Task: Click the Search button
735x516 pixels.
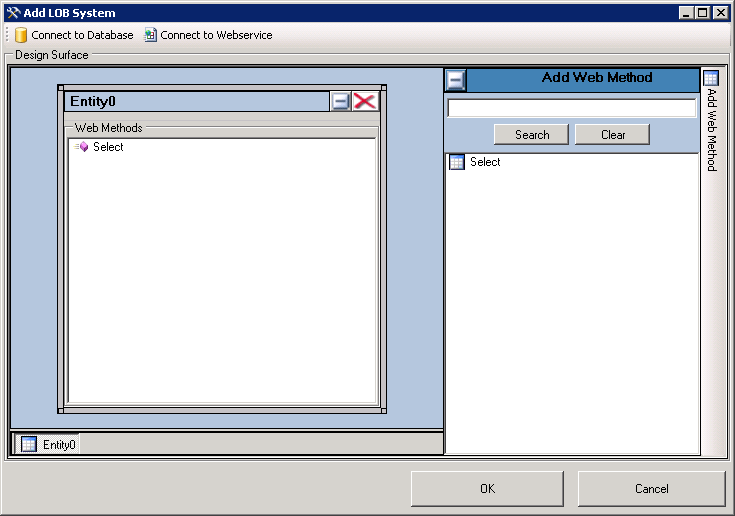Action: 531,135
